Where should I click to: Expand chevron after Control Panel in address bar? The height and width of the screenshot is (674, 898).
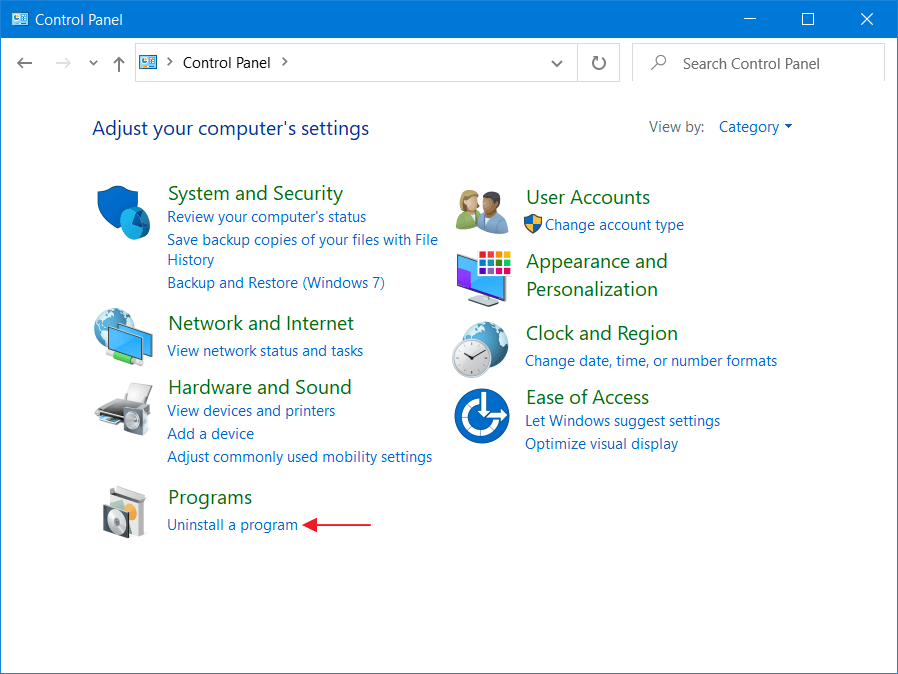[285, 62]
